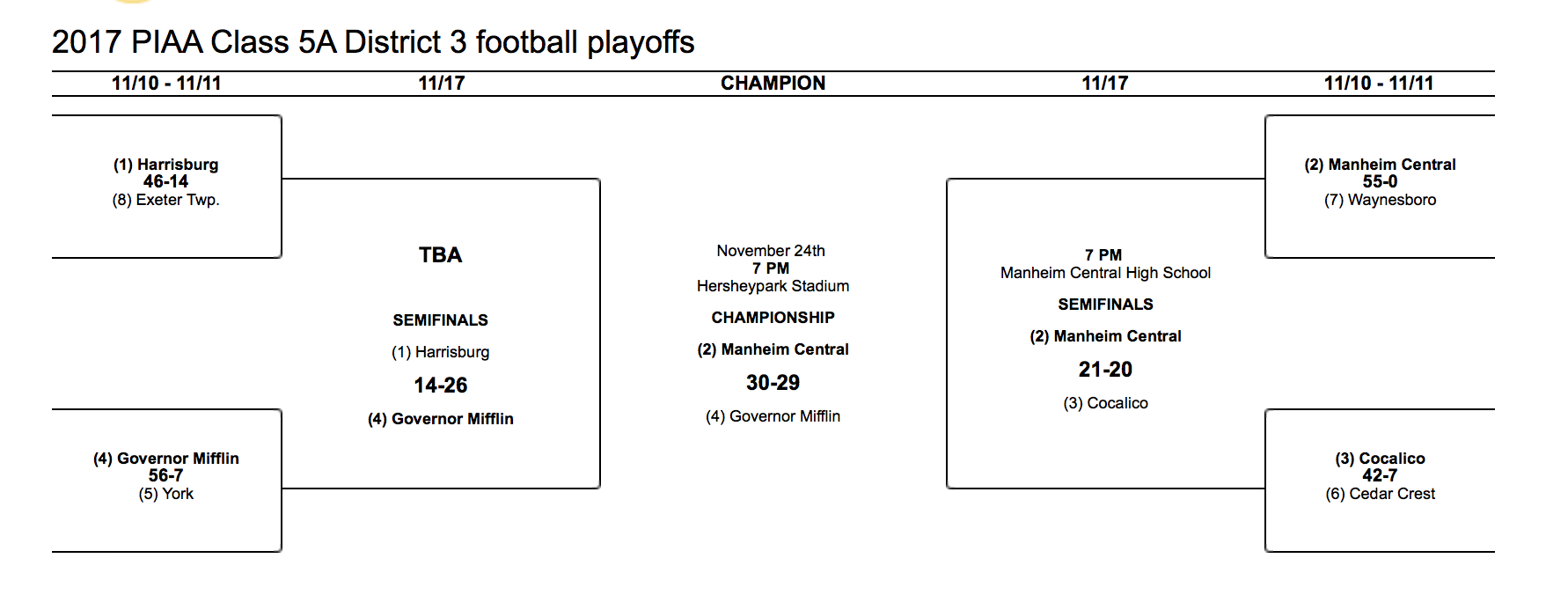The height and width of the screenshot is (595, 1568).
Task: Click the TBA semifinal label
Action: 440,255
